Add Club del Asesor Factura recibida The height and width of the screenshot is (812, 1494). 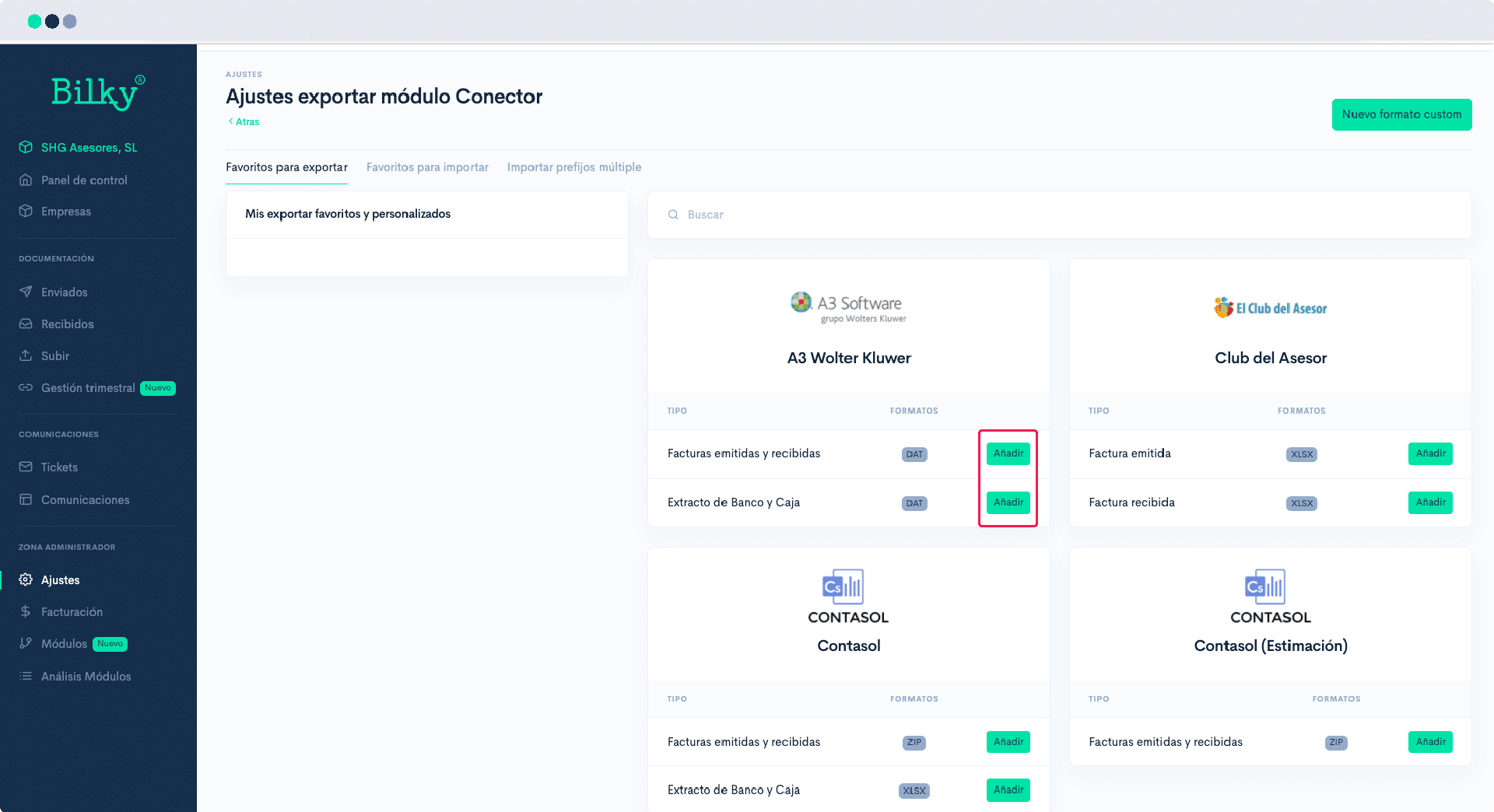tap(1430, 502)
